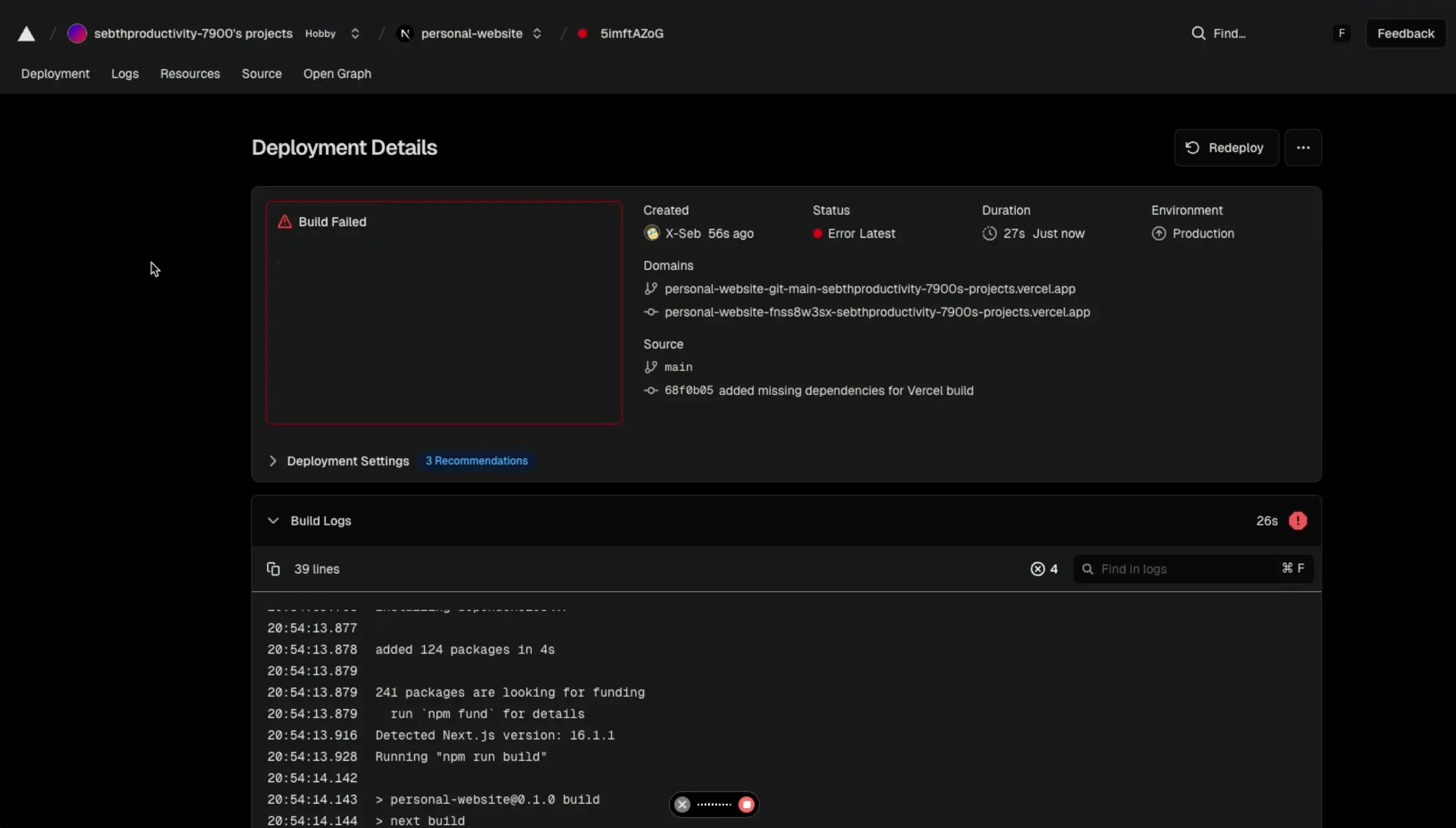Switch to the Logs tab

point(125,73)
